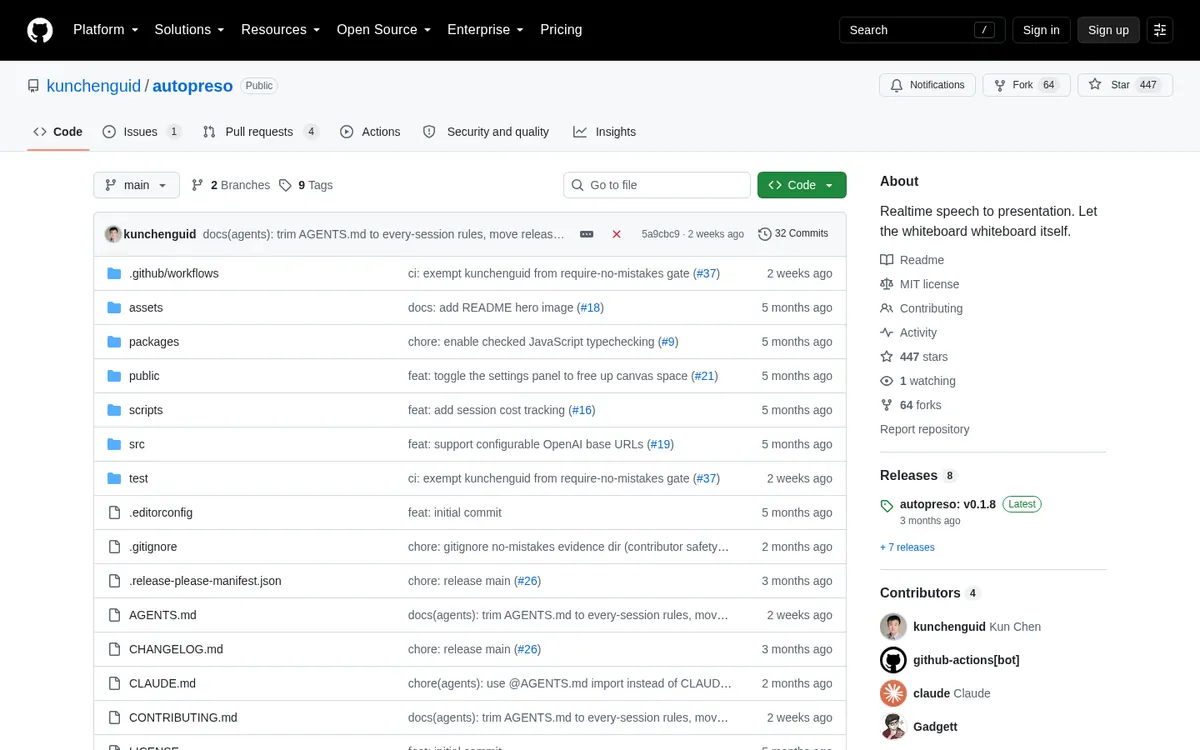The width and height of the screenshot is (1200, 750).
Task: Switch to the Insights tab
Action: point(605,132)
